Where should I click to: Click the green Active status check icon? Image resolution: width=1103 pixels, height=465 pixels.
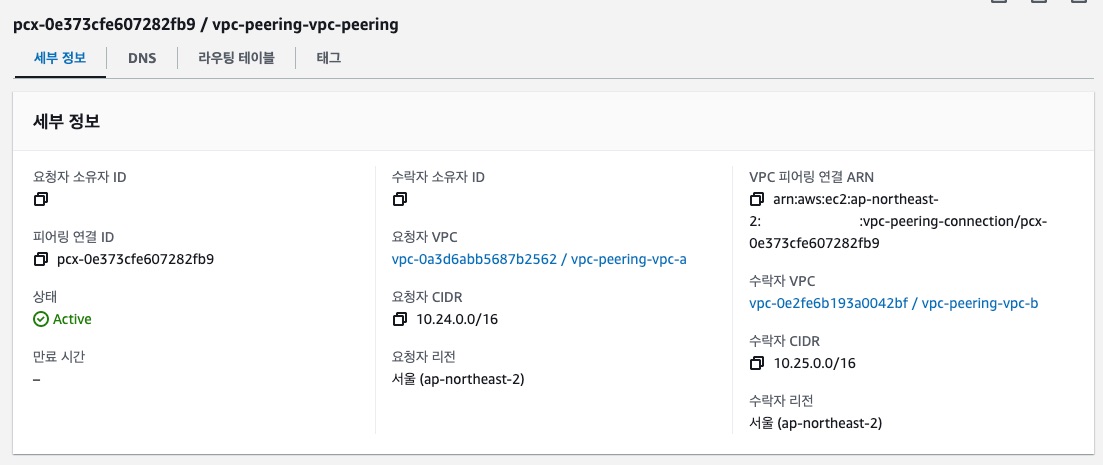click(40, 319)
